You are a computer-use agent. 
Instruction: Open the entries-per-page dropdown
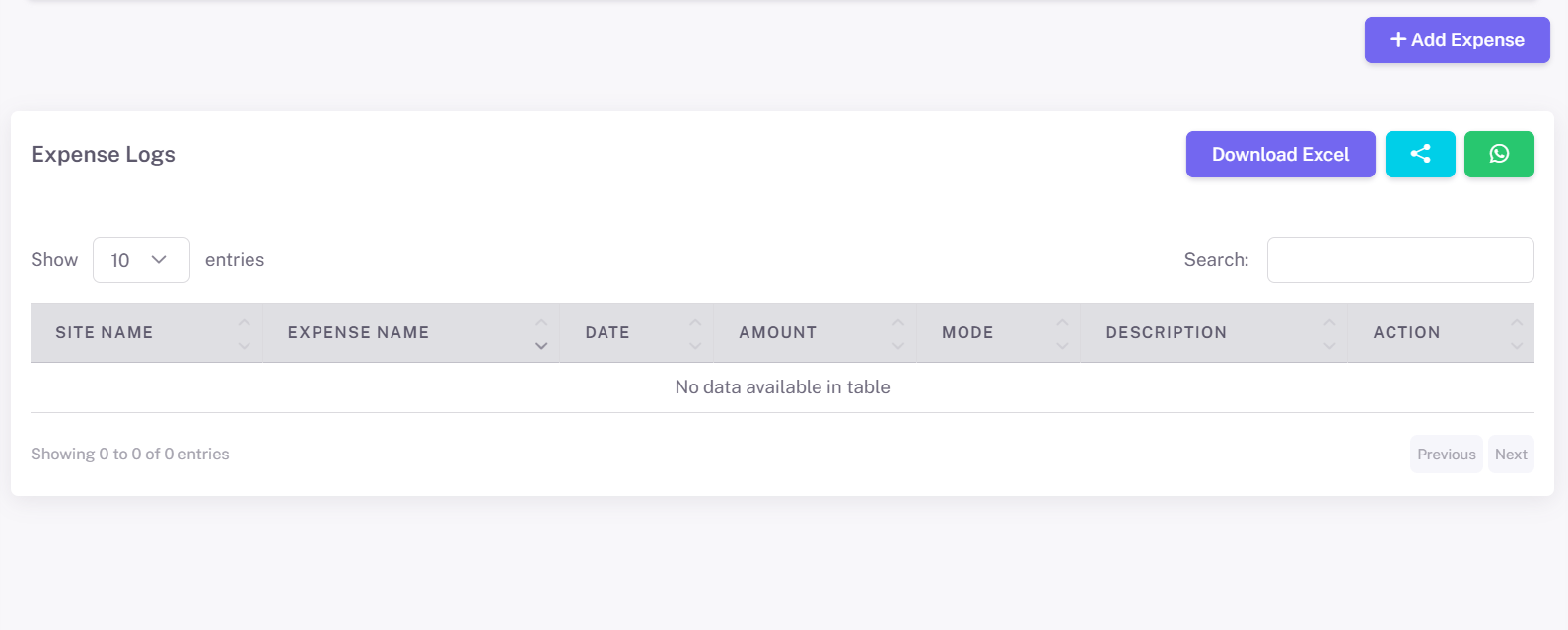(141, 260)
